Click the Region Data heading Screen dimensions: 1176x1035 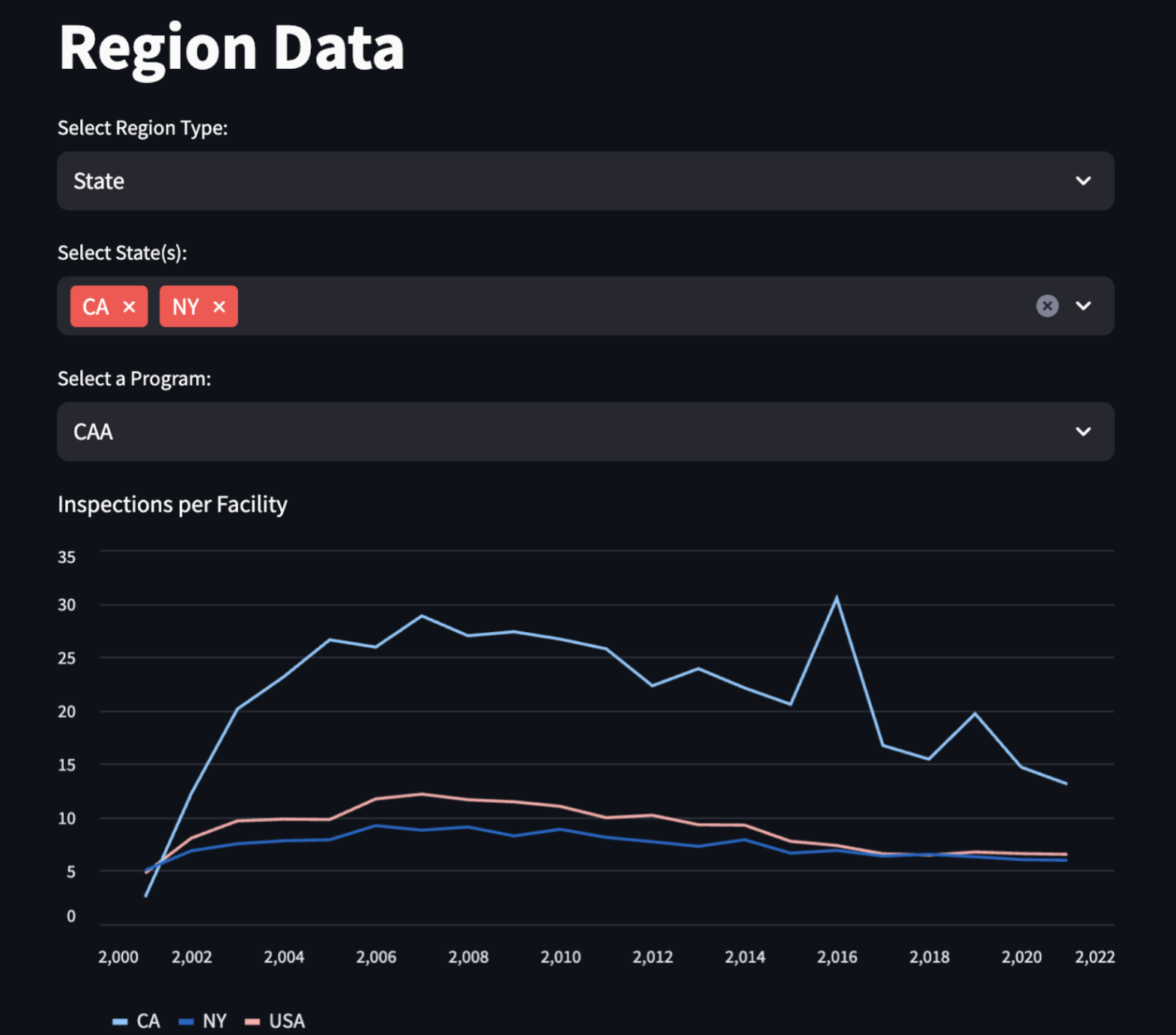[x=231, y=48]
